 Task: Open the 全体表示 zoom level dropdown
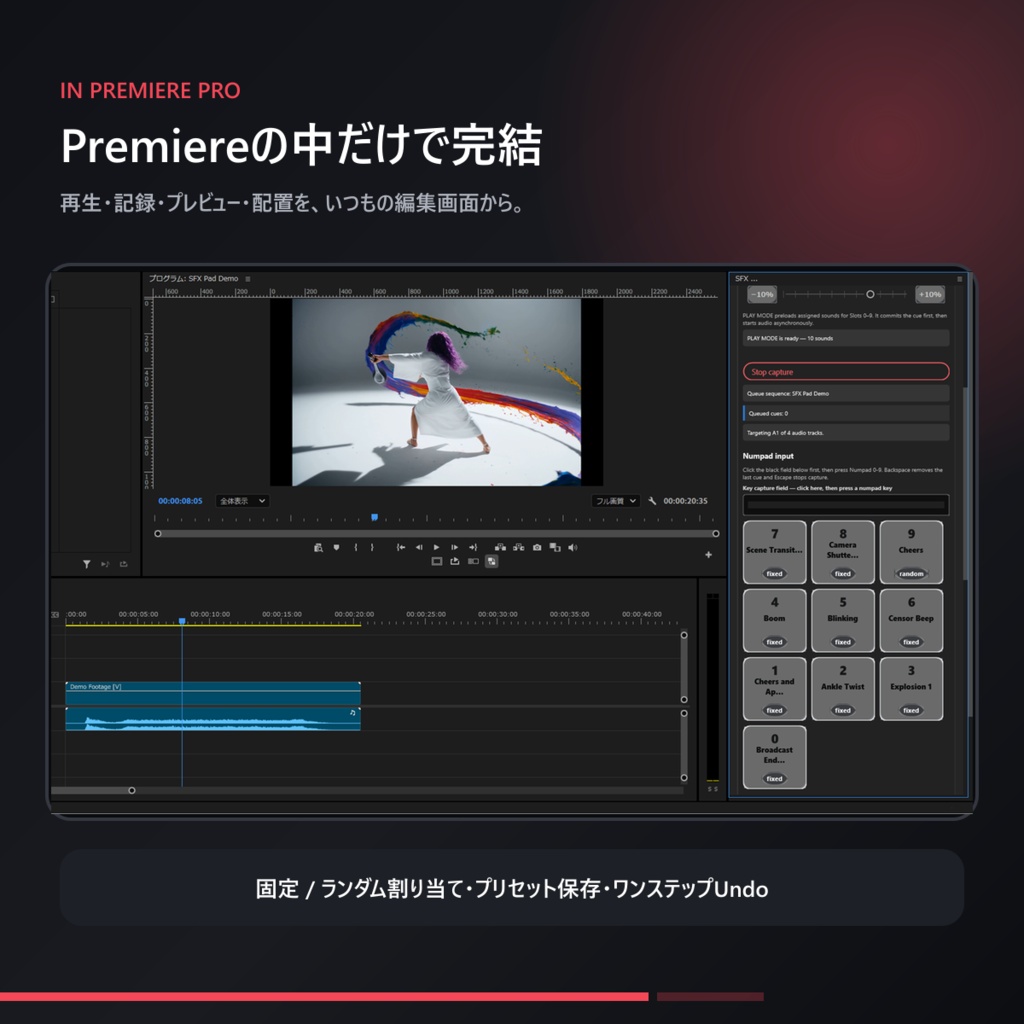pos(242,501)
